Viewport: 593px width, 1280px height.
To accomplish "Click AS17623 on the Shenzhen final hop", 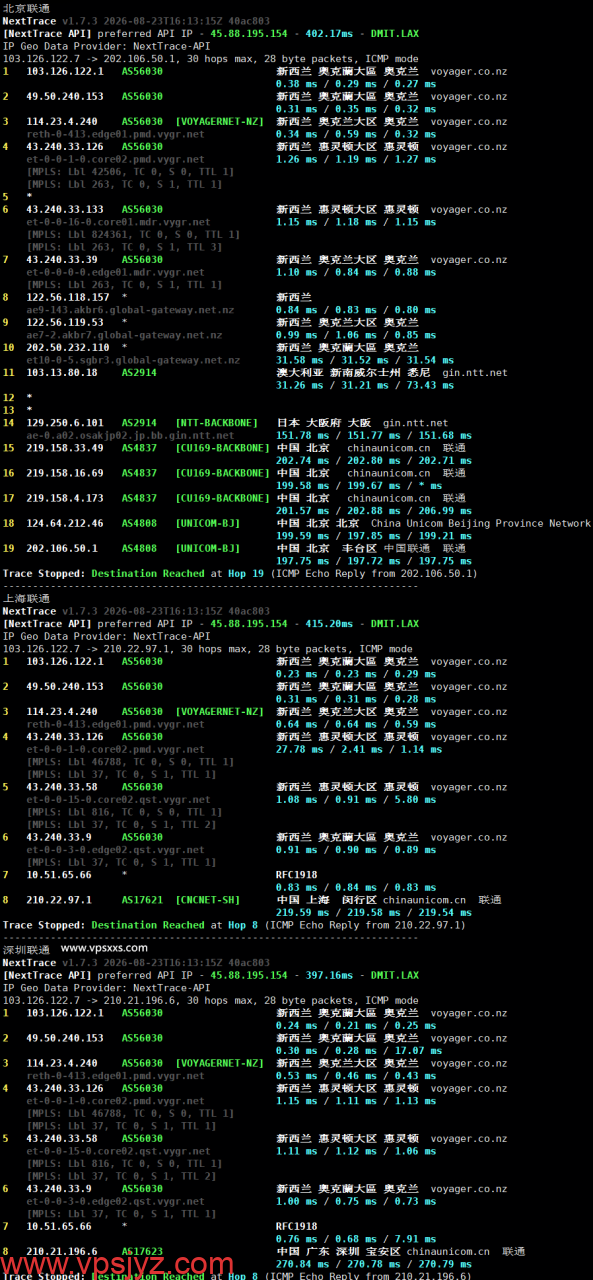I will (142, 1251).
